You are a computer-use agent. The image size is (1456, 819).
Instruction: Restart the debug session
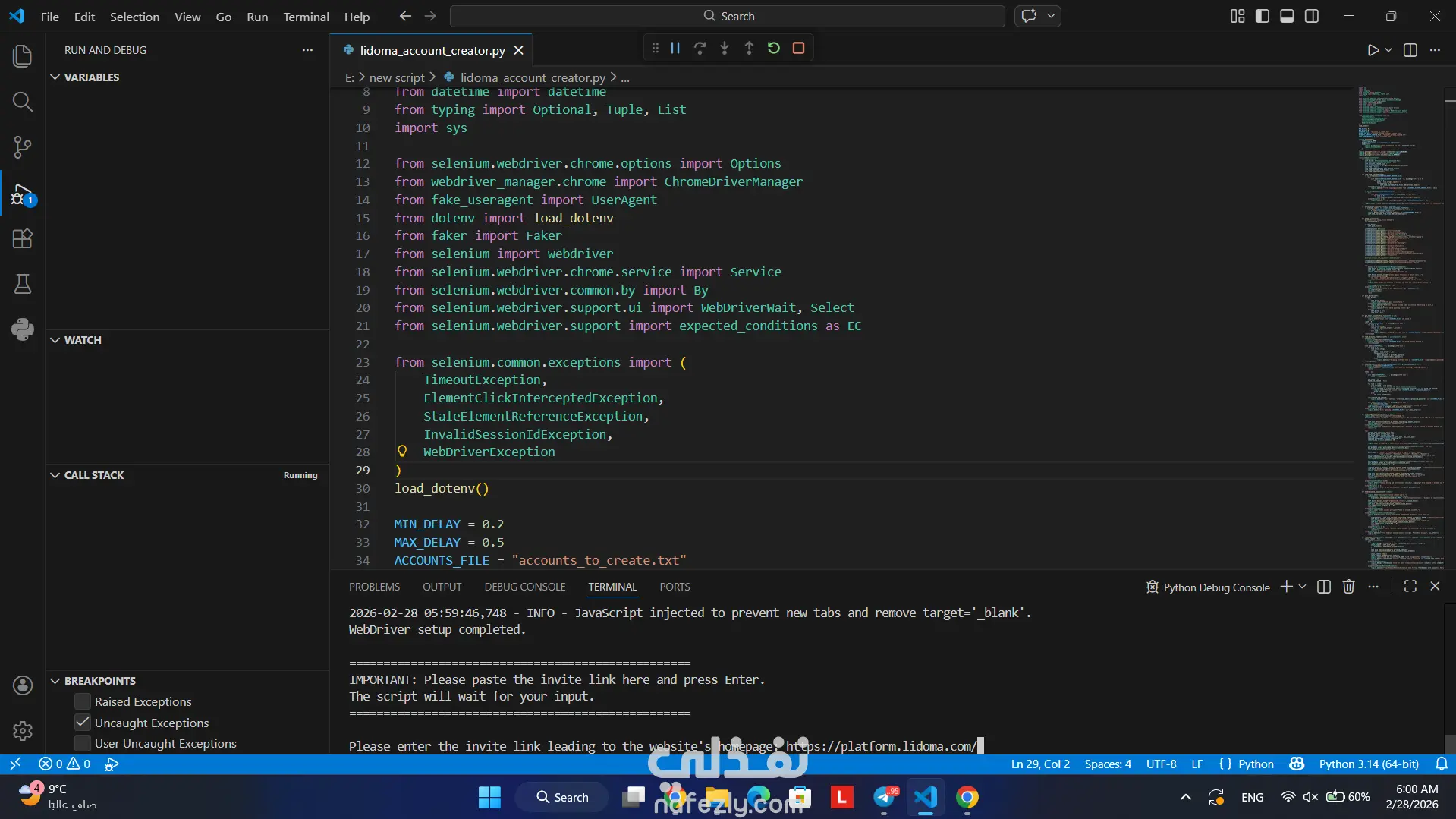pyautogui.click(x=773, y=48)
